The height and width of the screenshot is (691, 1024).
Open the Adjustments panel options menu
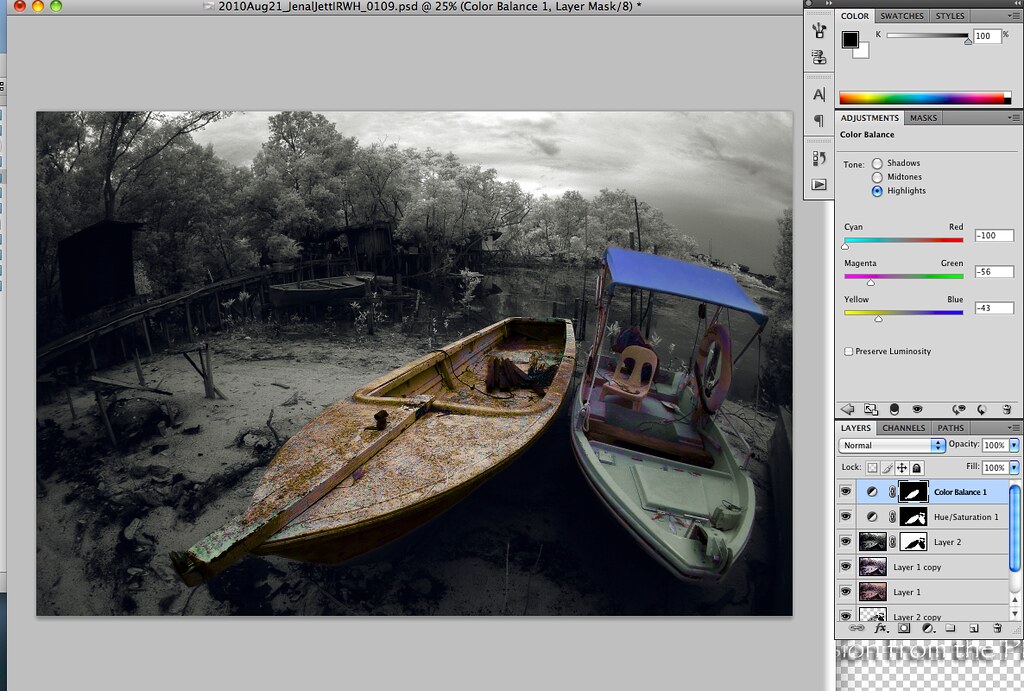tap(1014, 118)
